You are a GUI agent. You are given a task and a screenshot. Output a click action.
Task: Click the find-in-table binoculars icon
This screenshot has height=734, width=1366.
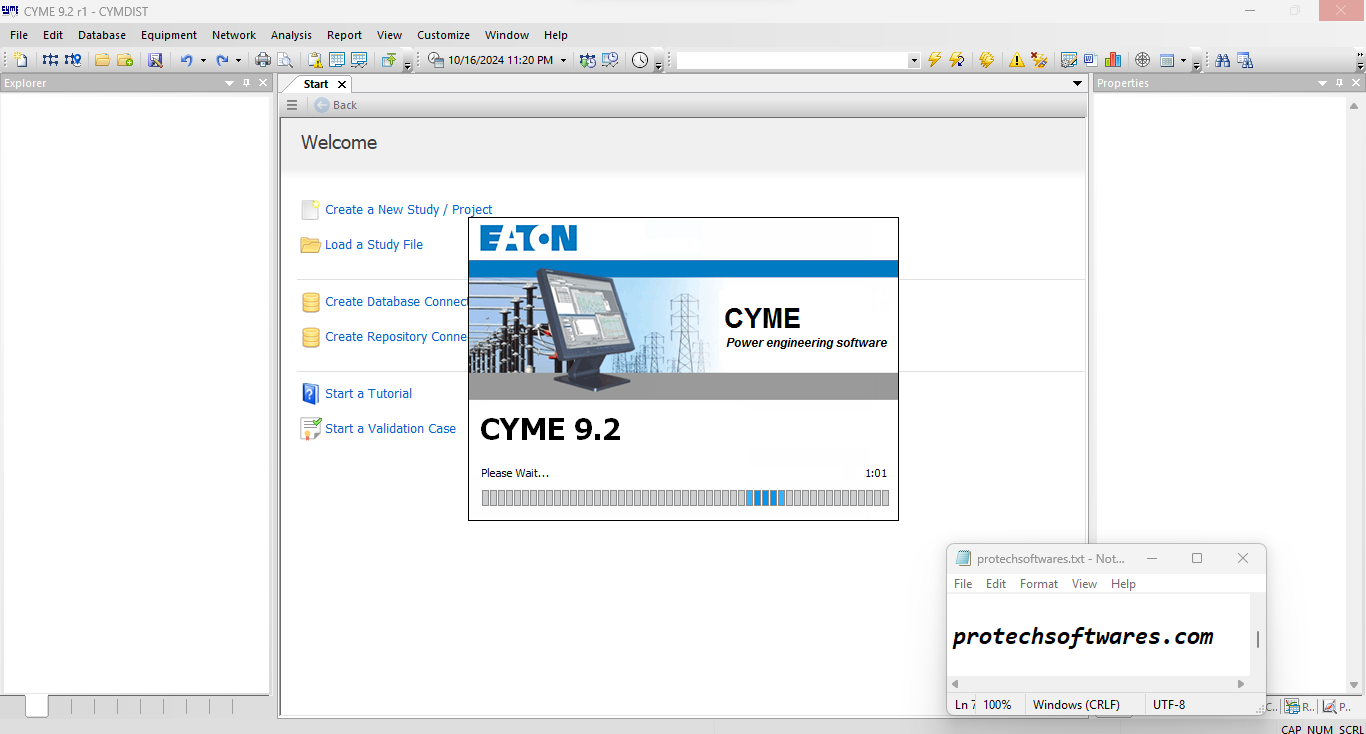click(x=1245, y=60)
